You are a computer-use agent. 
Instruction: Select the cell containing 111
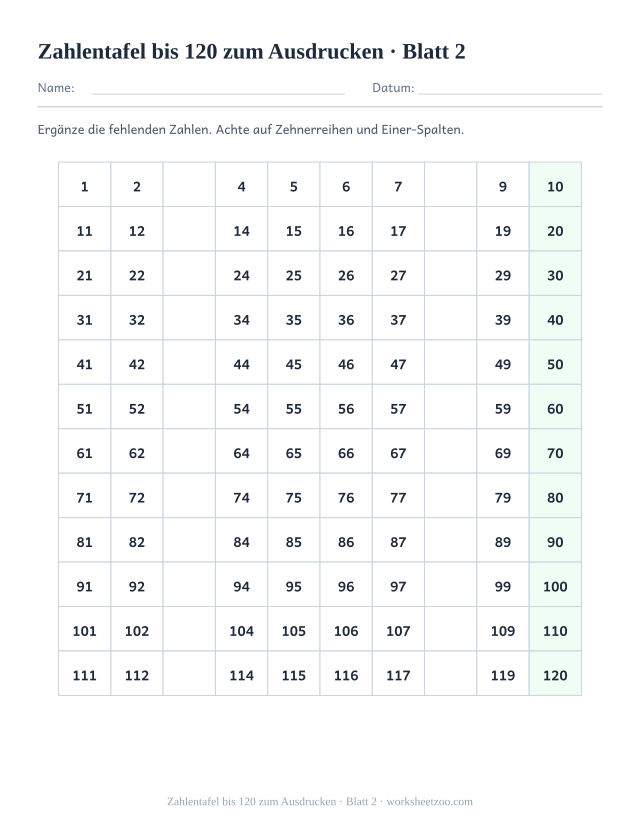point(85,673)
